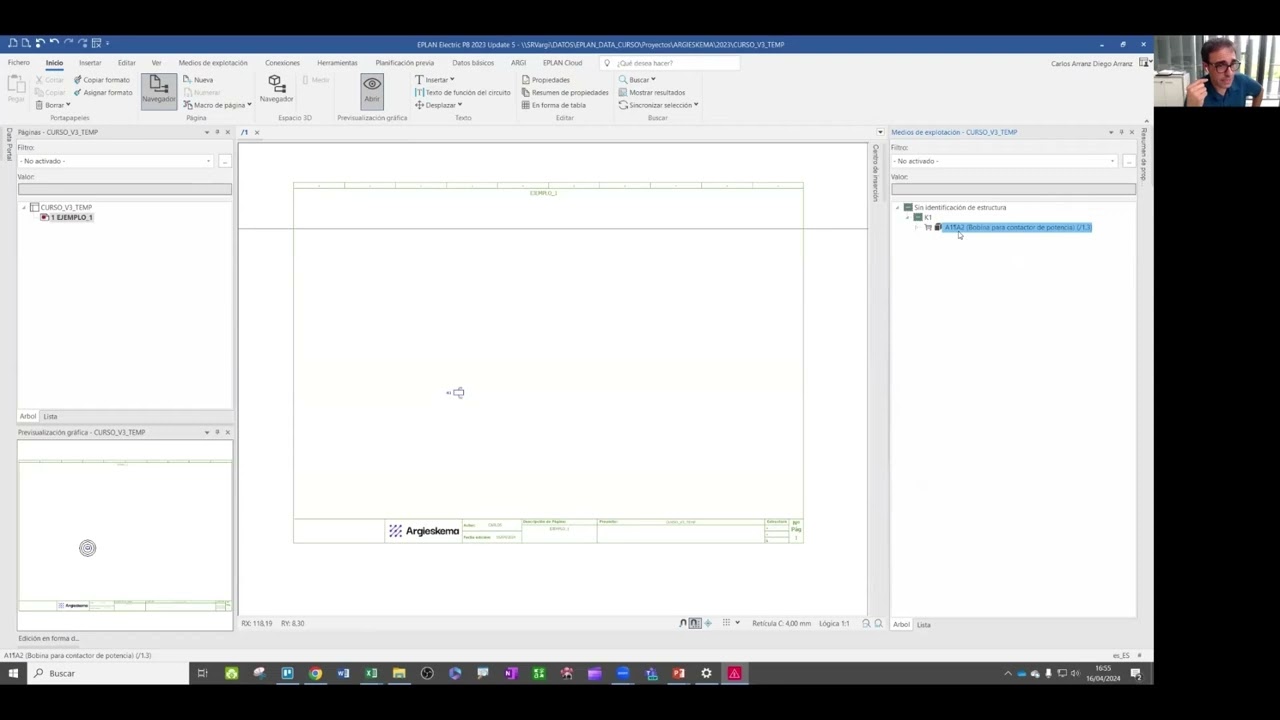Open the Espacio 3D Navegador
This screenshot has height=720, width=1280.
pyautogui.click(x=276, y=89)
